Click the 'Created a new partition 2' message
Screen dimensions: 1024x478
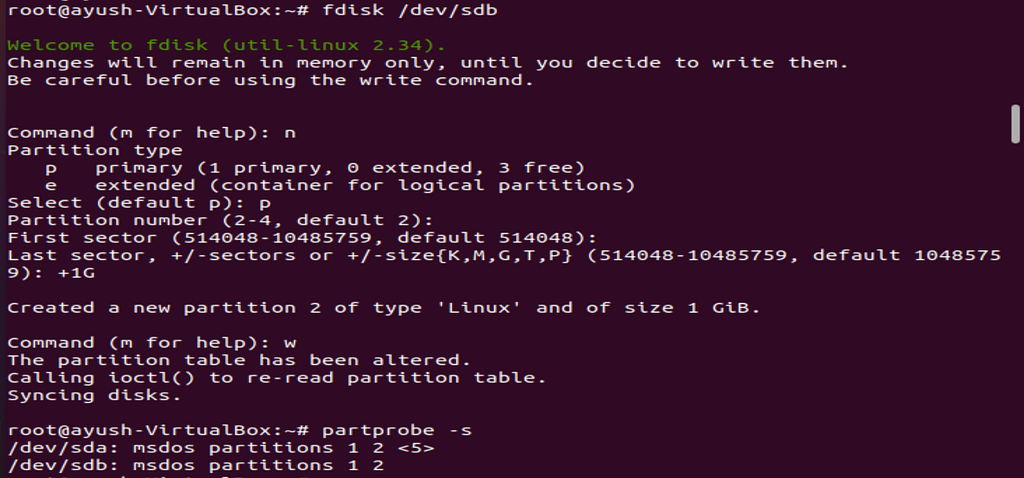tap(383, 308)
